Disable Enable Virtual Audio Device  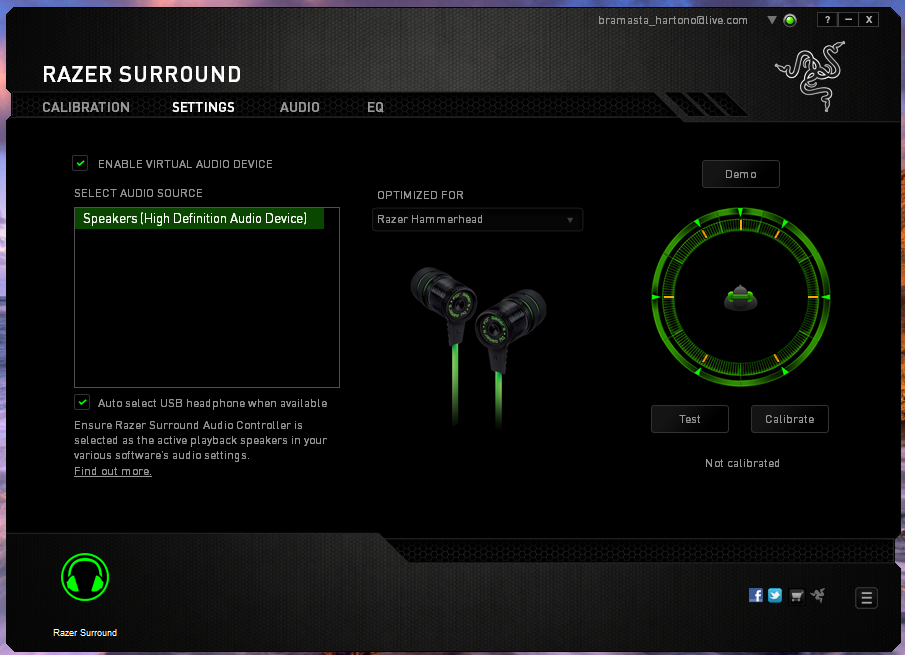click(80, 163)
